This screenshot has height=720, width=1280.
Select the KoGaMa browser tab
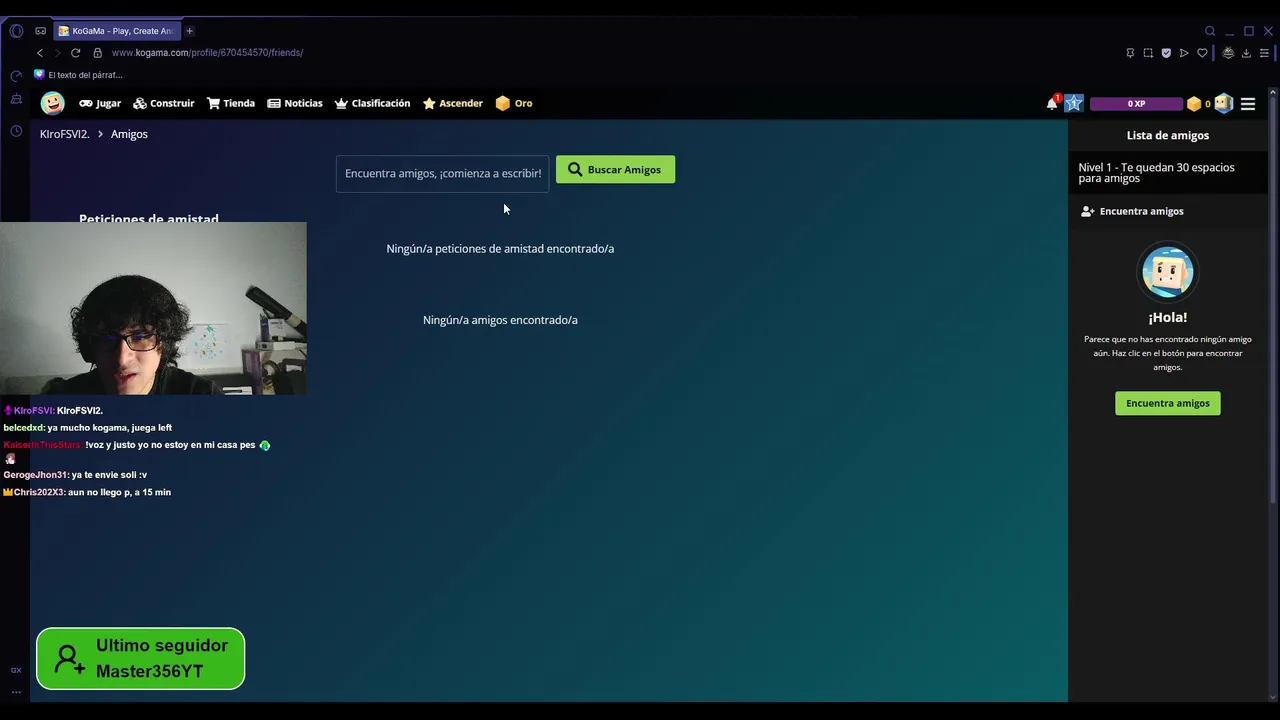point(116,31)
